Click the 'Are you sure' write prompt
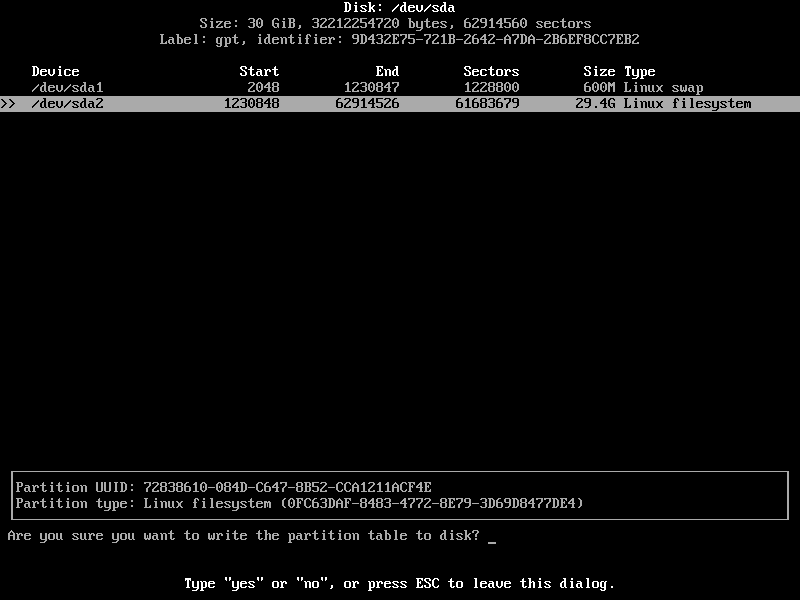This screenshot has height=600, width=800. [243, 536]
